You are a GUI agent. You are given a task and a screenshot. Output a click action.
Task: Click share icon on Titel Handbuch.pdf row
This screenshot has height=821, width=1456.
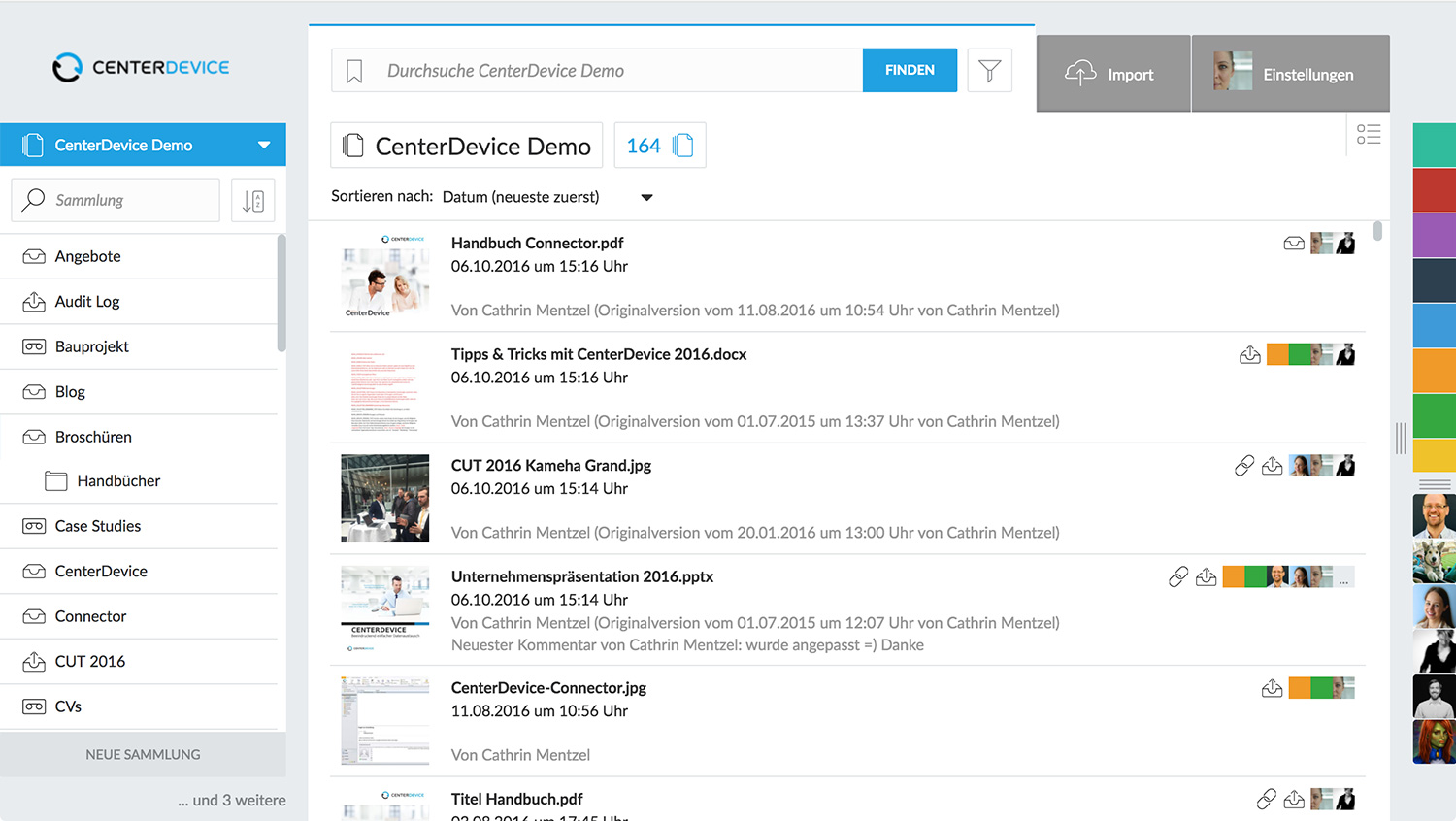(x=1294, y=799)
